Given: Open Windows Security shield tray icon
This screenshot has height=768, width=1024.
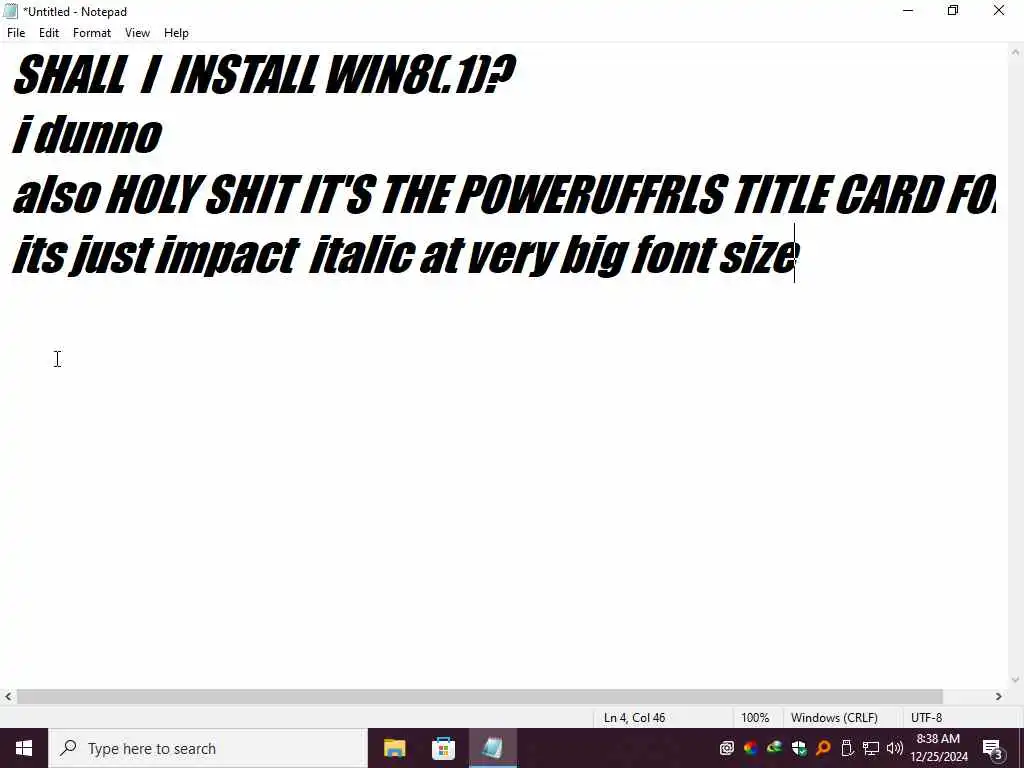Looking at the screenshot, I should pyautogui.click(x=799, y=748).
